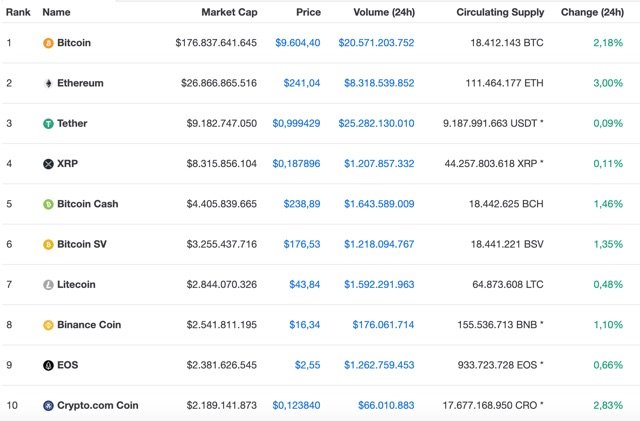Screen dimensions: 640x421
Task: Open Tether's 24h volume link
Action: (376, 123)
